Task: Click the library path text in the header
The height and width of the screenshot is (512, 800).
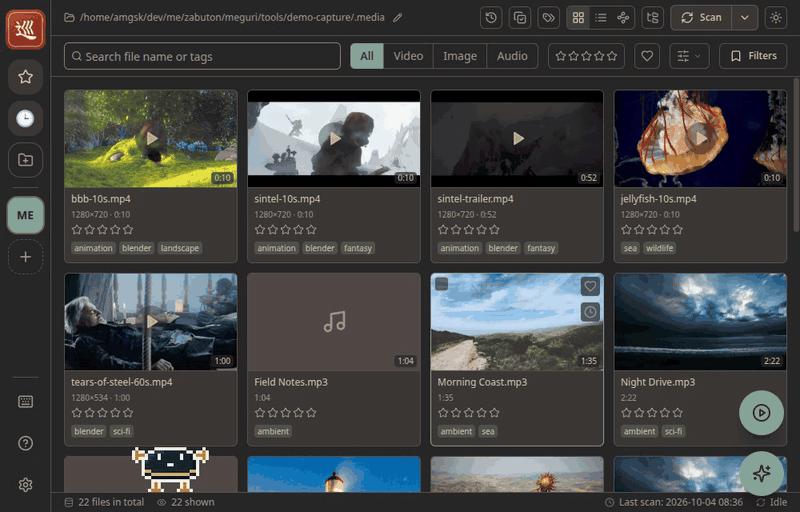Action: coord(232,18)
